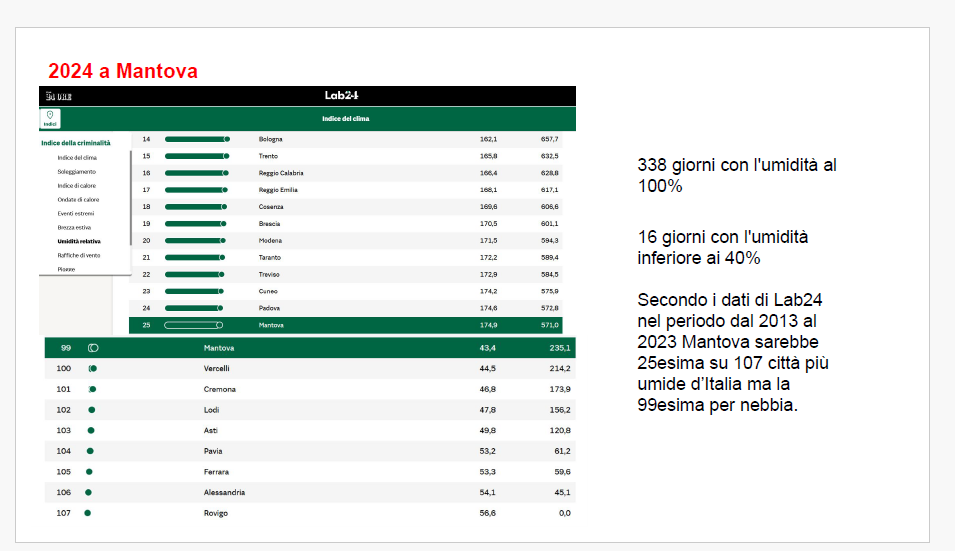Click the dot marker beside Lodi

[91, 410]
